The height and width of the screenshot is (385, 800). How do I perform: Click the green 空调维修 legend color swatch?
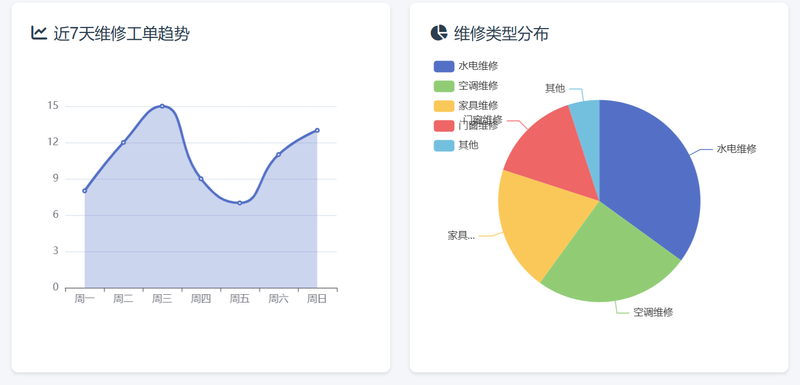443,86
